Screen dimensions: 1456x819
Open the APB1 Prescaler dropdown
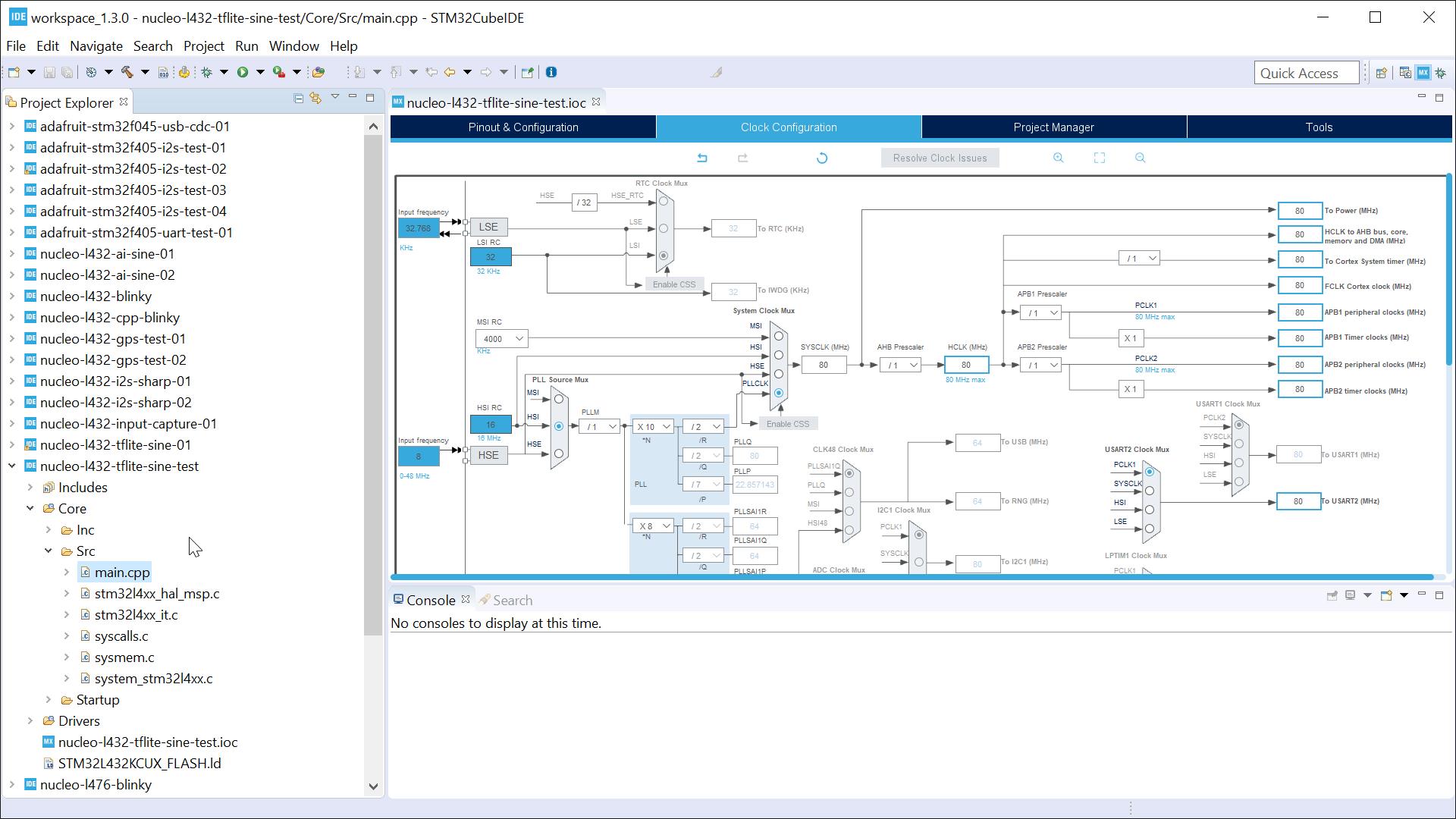[1040, 312]
